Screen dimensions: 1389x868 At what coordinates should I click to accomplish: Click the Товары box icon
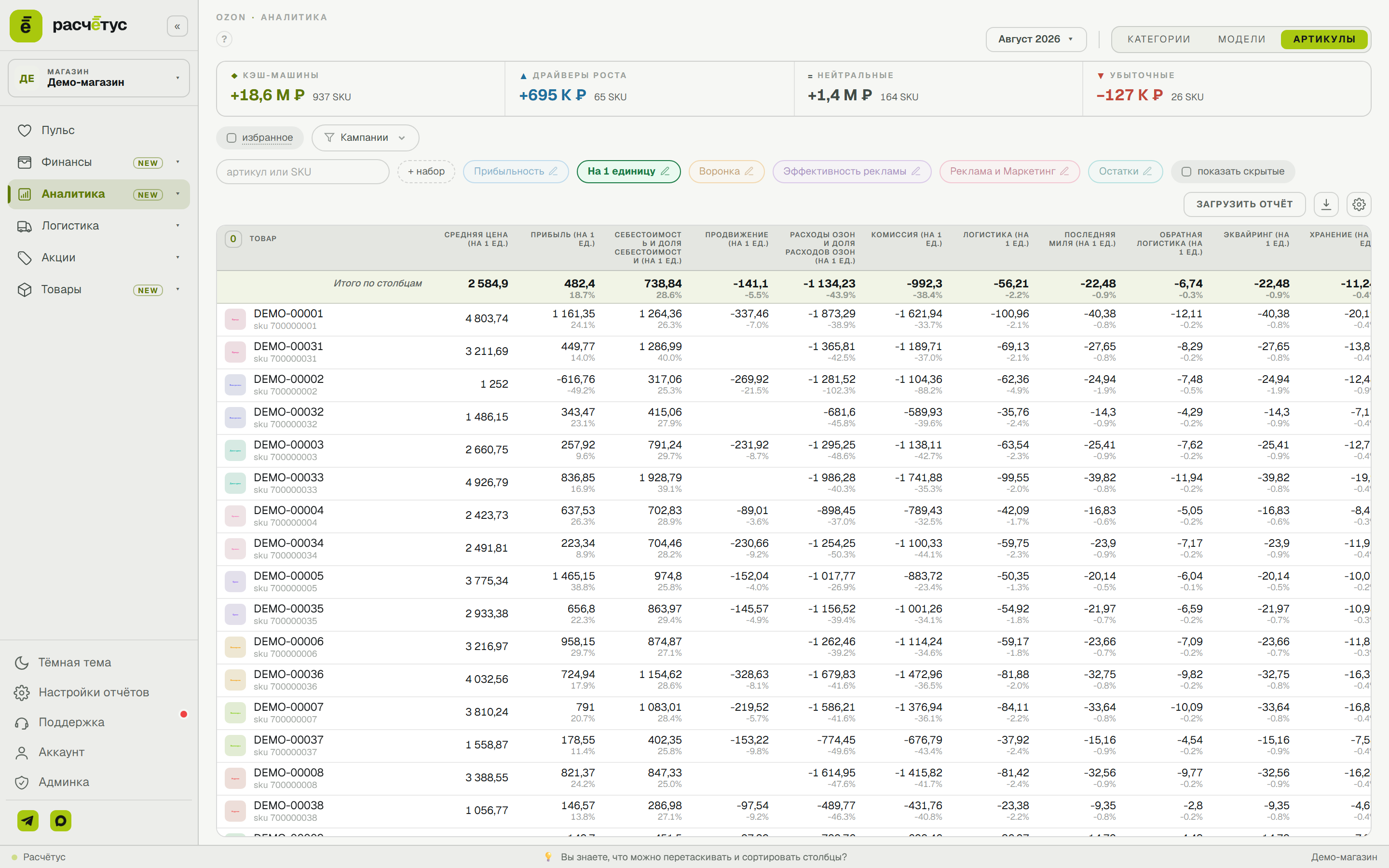point(24,290)
